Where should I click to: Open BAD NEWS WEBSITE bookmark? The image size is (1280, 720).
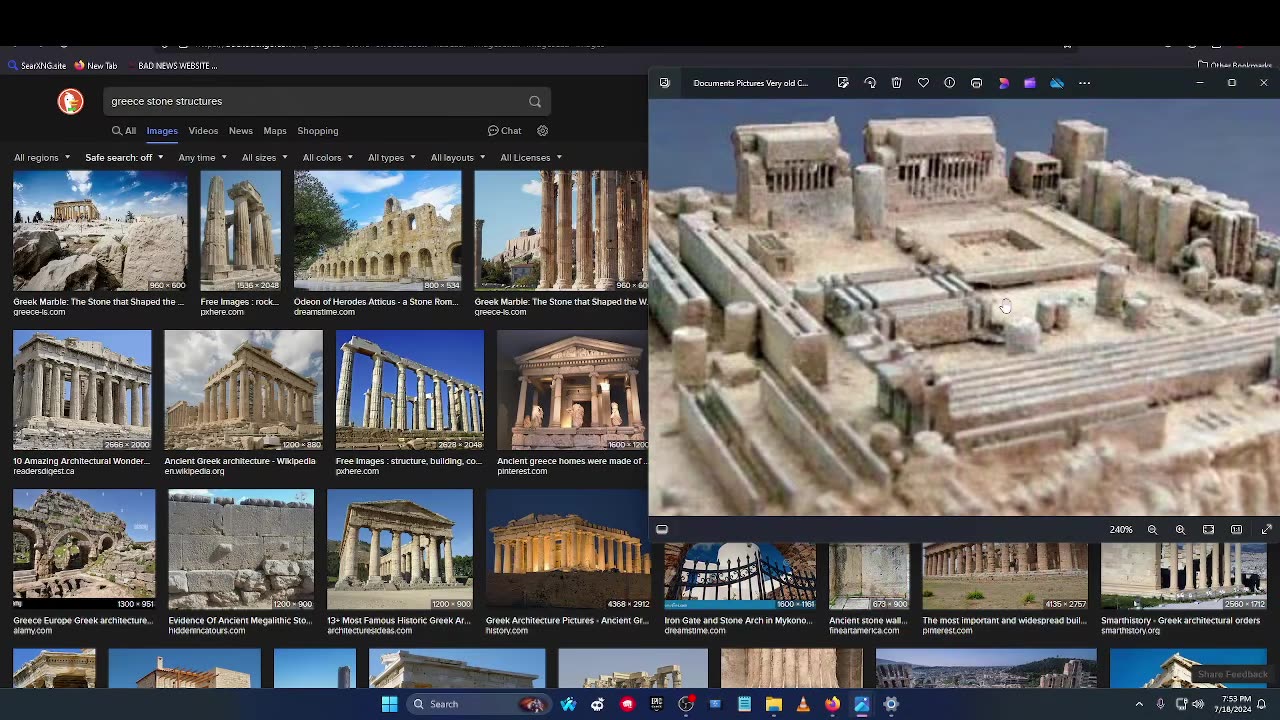pyautogui.click(x=171, y=66)
